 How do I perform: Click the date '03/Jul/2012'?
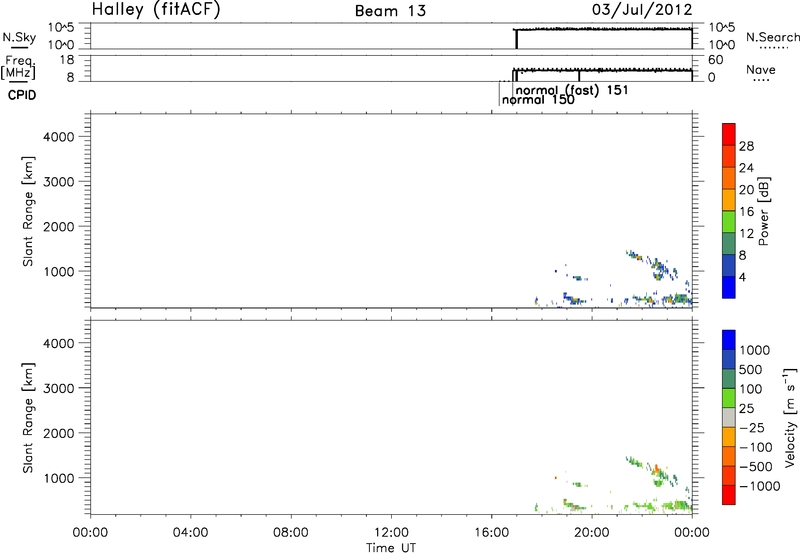point(642,10)
